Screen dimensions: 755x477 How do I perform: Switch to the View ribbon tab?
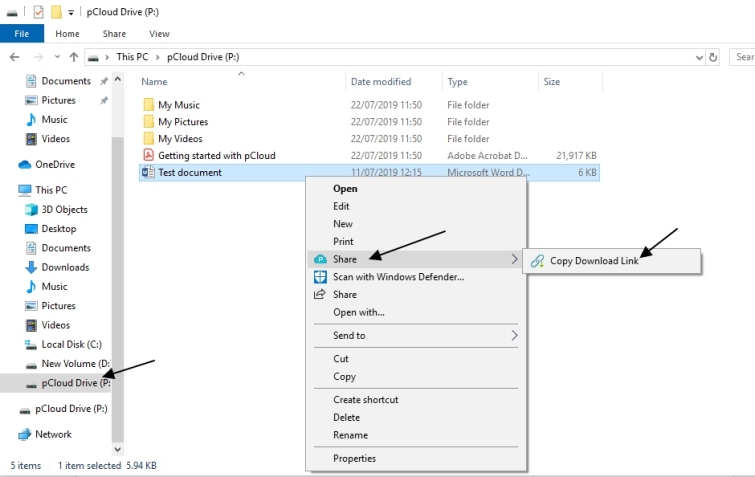pyautogui.click(x=159, y=34)
